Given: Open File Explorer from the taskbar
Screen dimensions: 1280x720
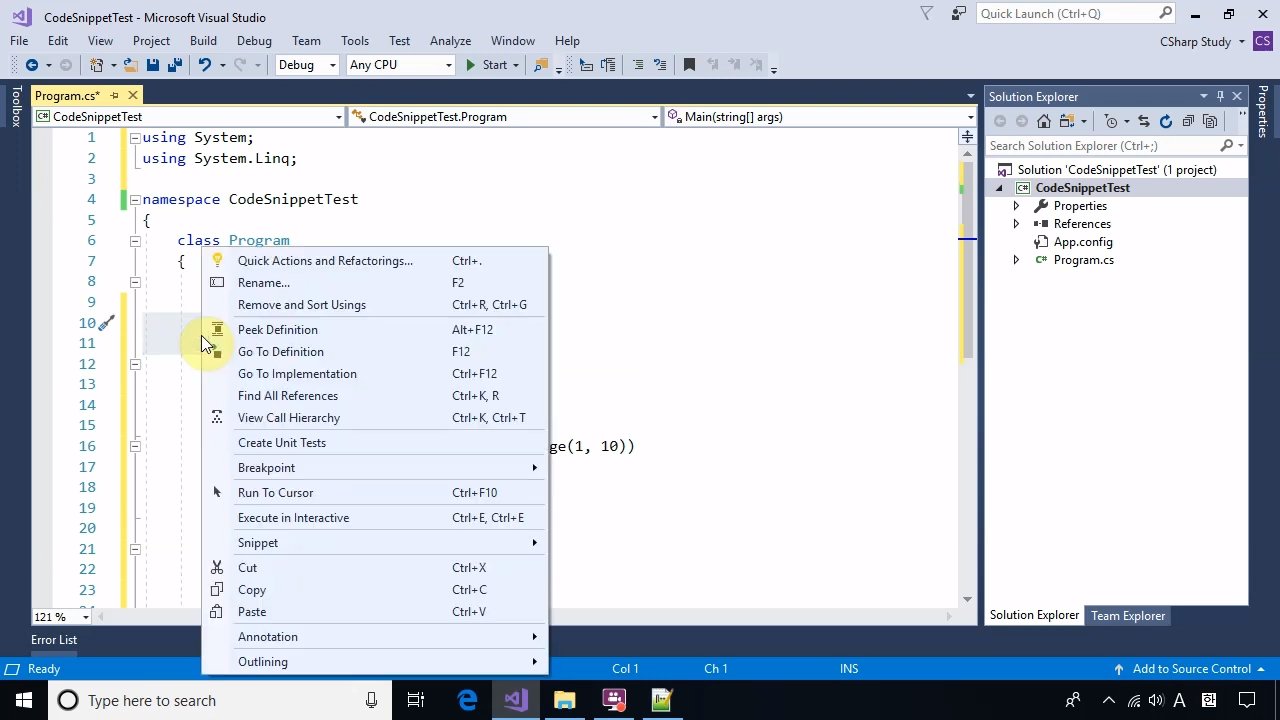Looking at the screenshot, I should [x=565, y=700].
